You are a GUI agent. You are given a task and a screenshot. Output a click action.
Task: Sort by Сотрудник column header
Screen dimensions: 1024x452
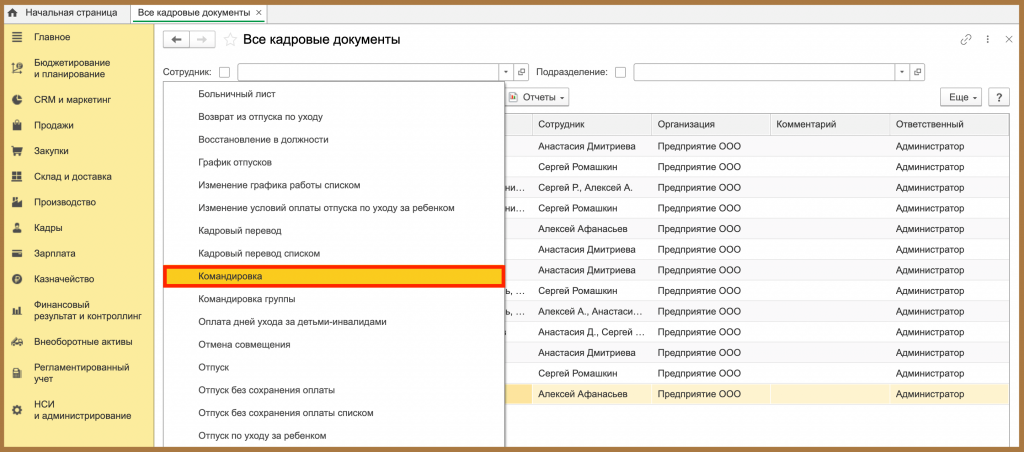(591, 125)
